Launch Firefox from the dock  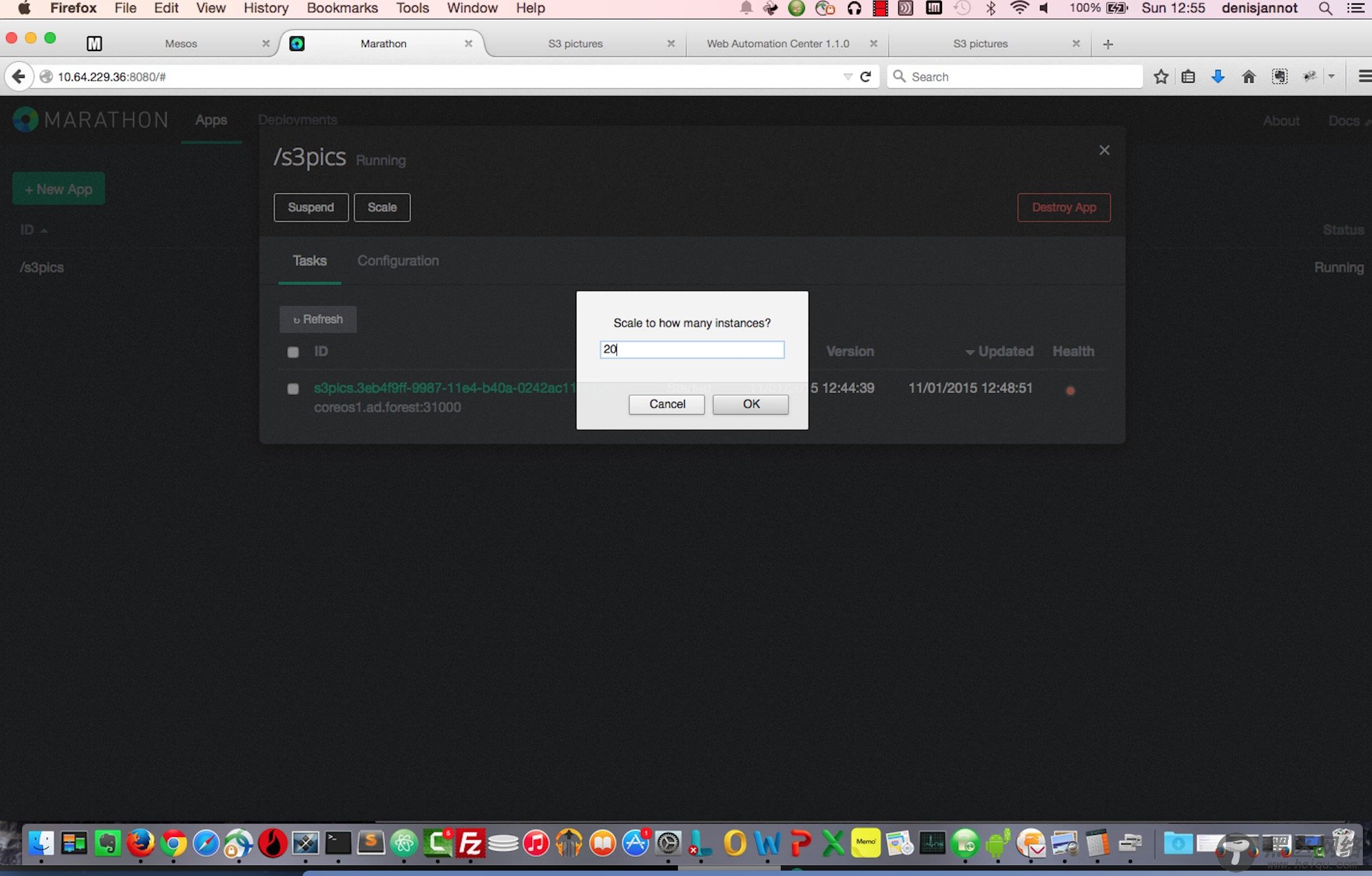click(x=140, y=842)
